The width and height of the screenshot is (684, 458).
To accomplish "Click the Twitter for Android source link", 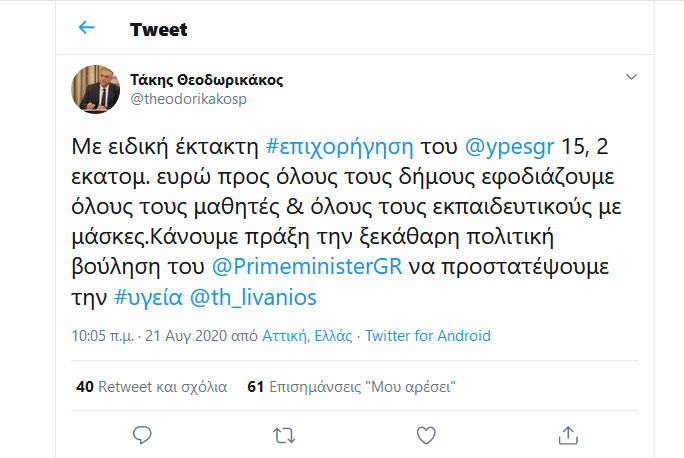I will tap(428, 336).
